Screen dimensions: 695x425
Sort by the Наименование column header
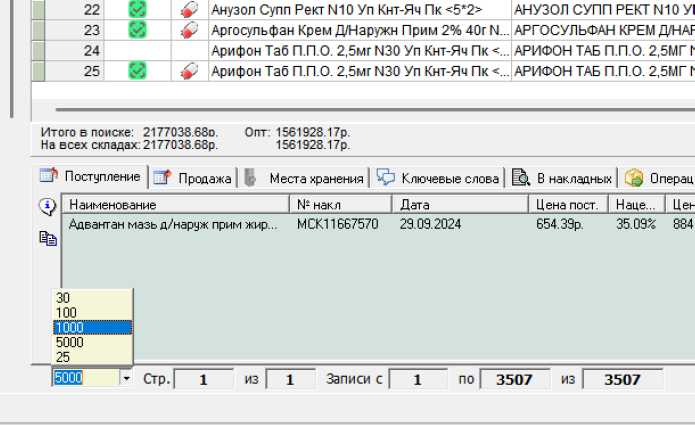click(x=175, y=204)
